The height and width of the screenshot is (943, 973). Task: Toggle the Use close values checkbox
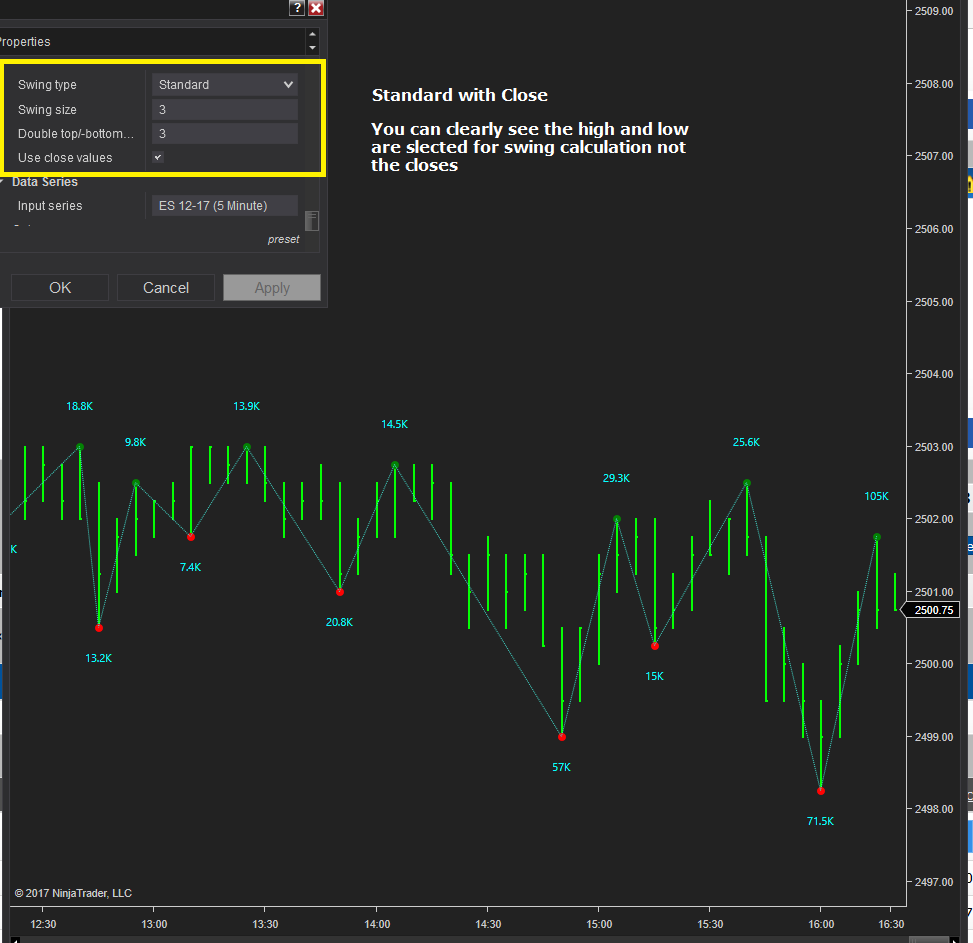158,158
